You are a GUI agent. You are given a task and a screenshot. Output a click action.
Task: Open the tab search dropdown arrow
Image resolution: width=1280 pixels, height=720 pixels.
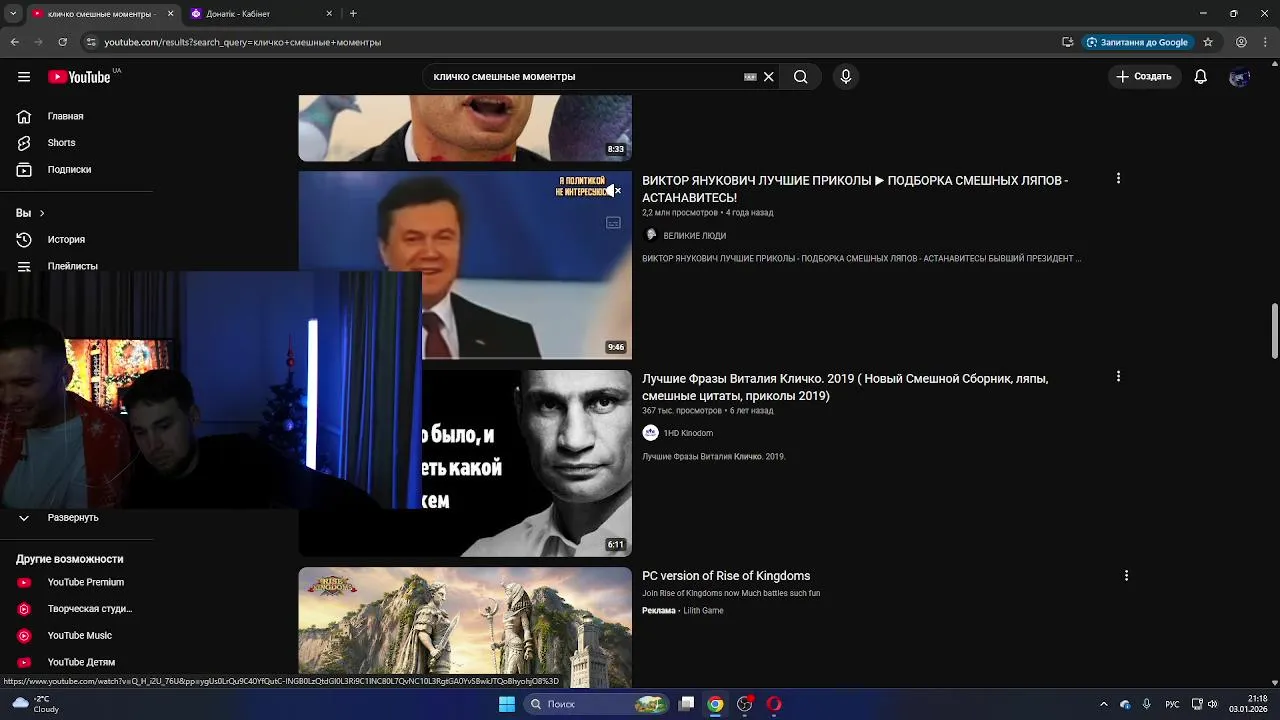[x=13, y=14]
